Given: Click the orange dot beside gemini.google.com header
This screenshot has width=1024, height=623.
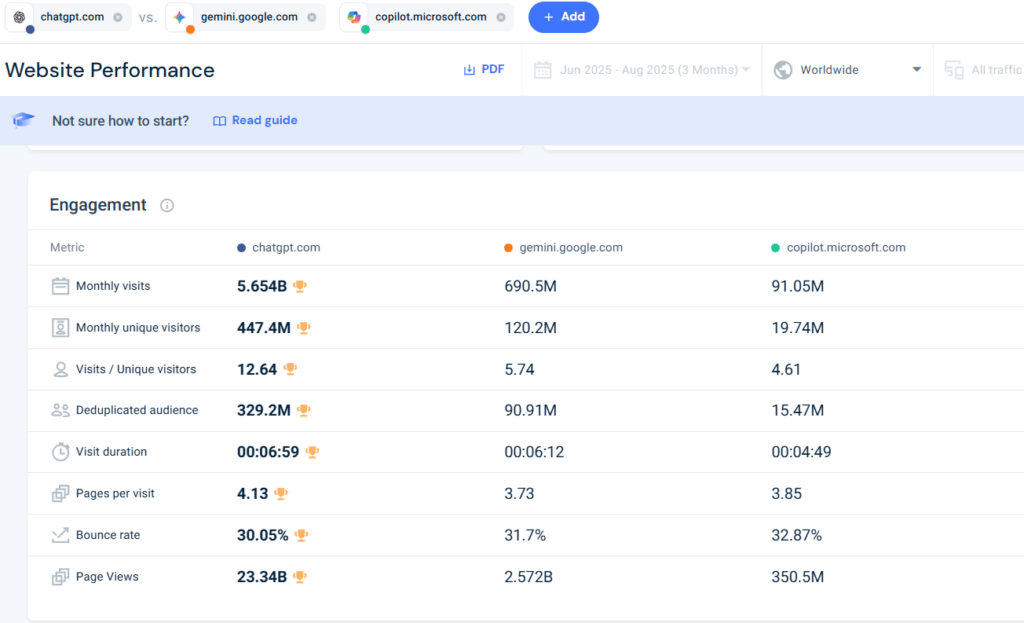Looking at the screenshot, I should (x=508, y=248).
